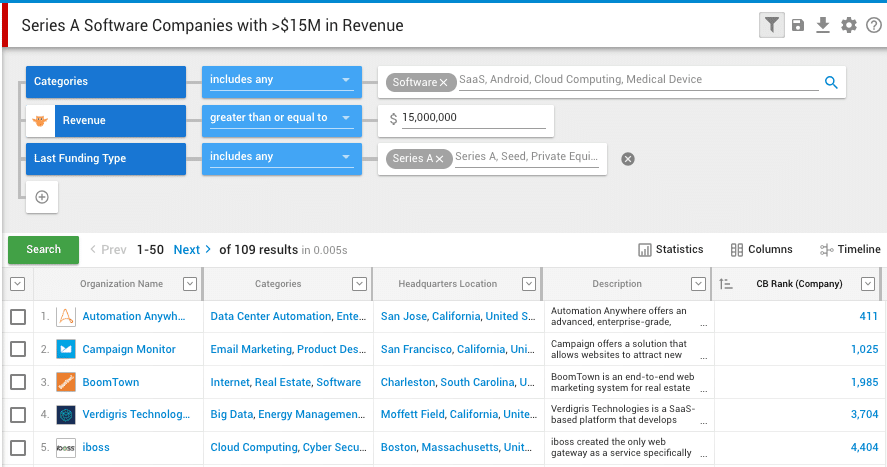Click the iboss logo icon
This screenshot has width=887, height=467.
(66, 448)
